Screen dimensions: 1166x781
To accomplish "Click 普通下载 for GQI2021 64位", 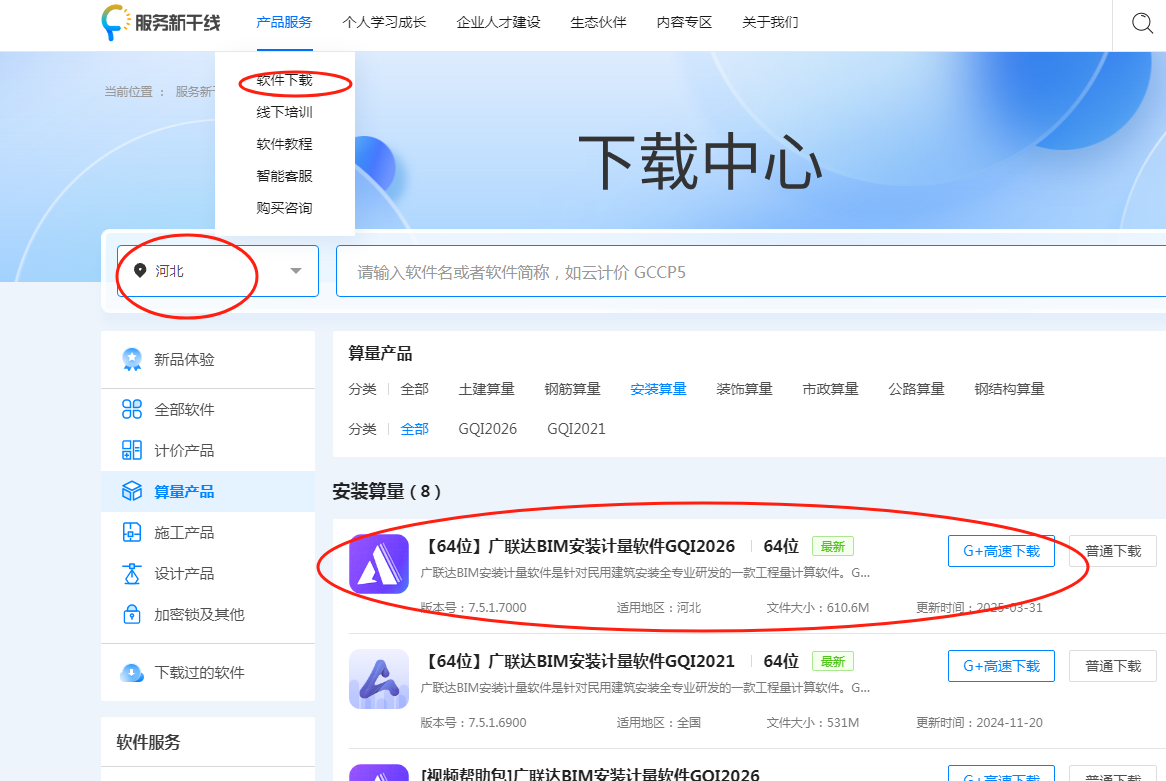I will point(1112,666).
